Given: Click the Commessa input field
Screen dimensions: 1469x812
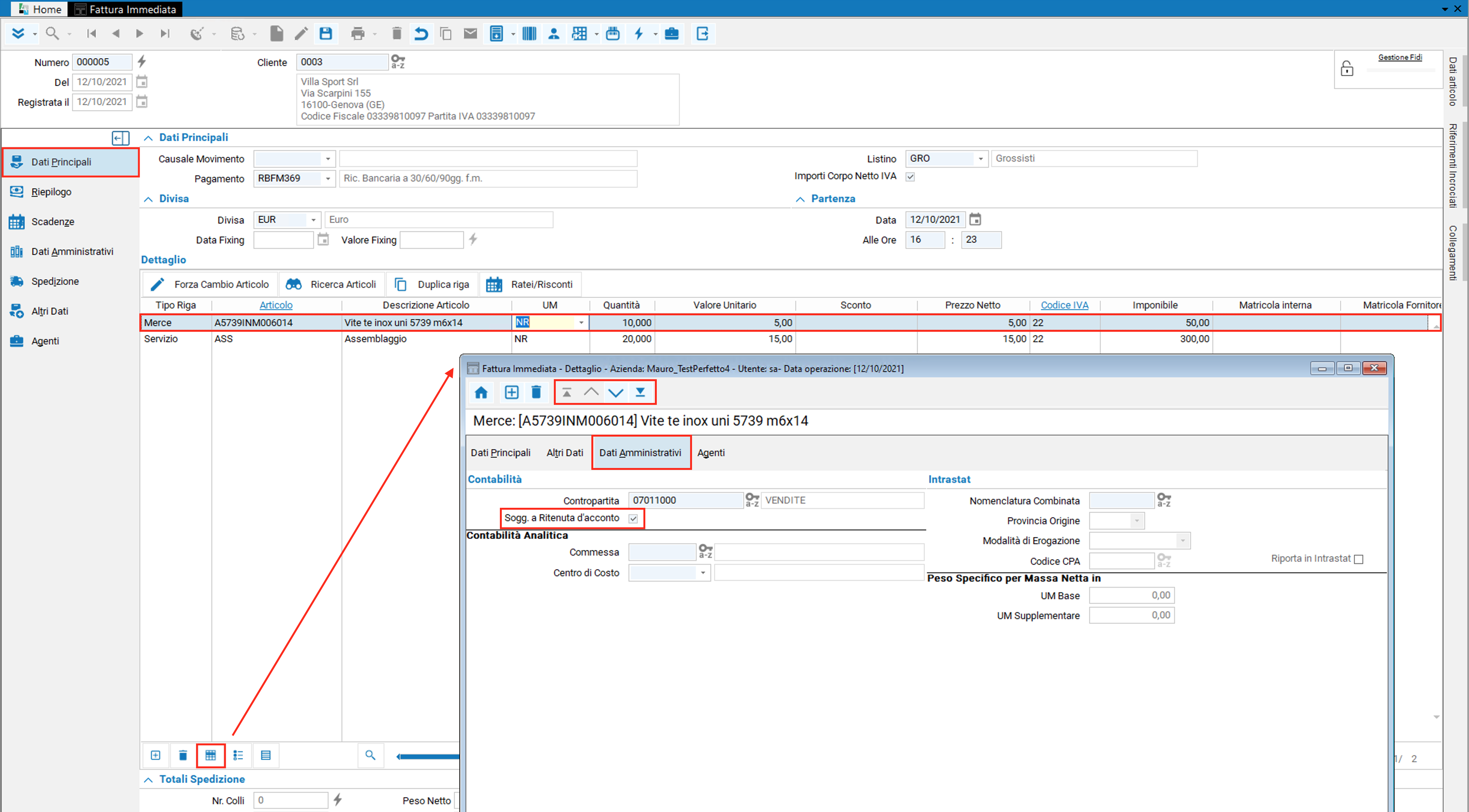Looking at the screenshot, I should coord(661,552).
